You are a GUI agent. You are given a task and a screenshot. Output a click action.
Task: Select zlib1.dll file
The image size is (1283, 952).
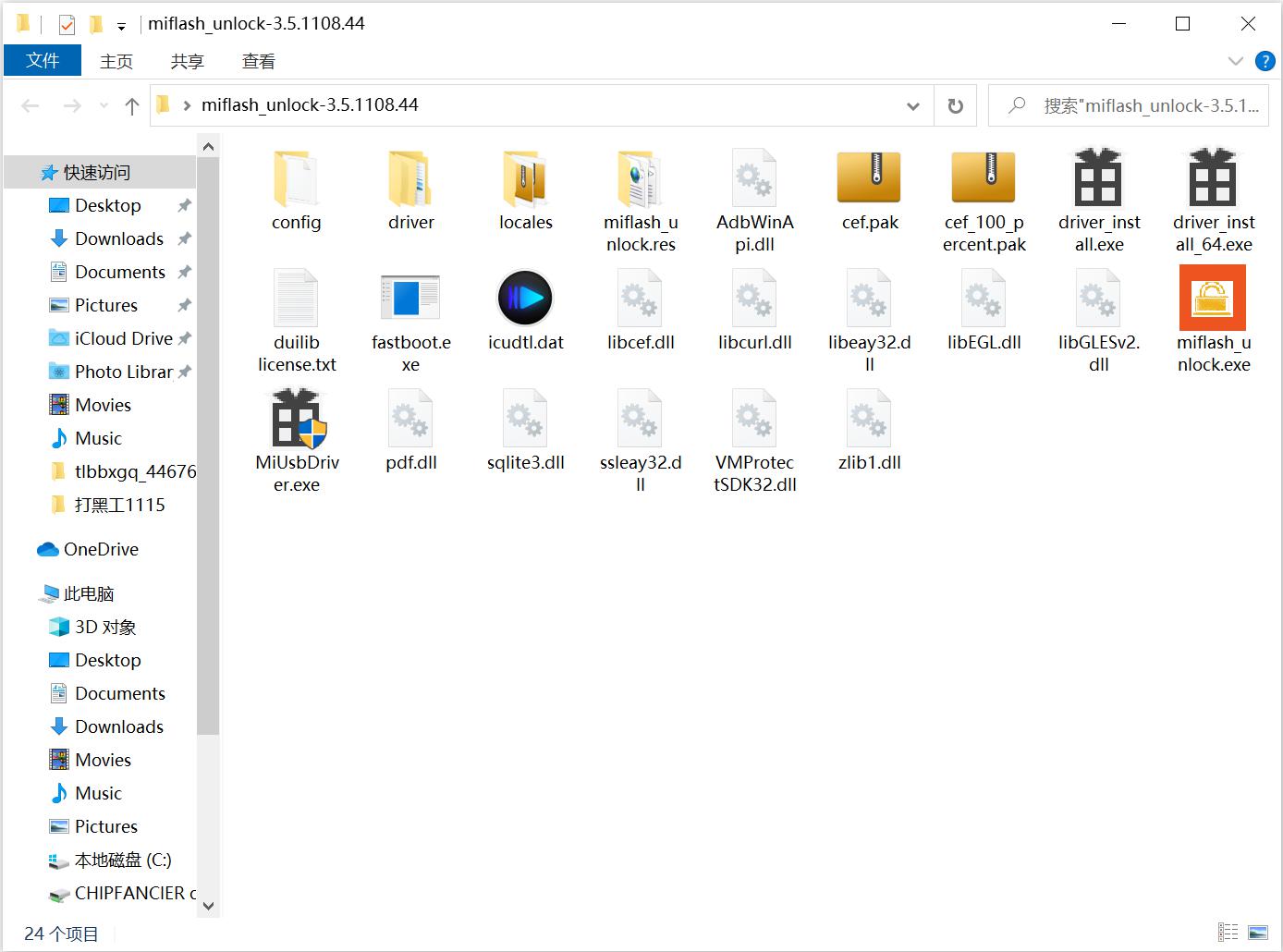click(x=869, y=431)
